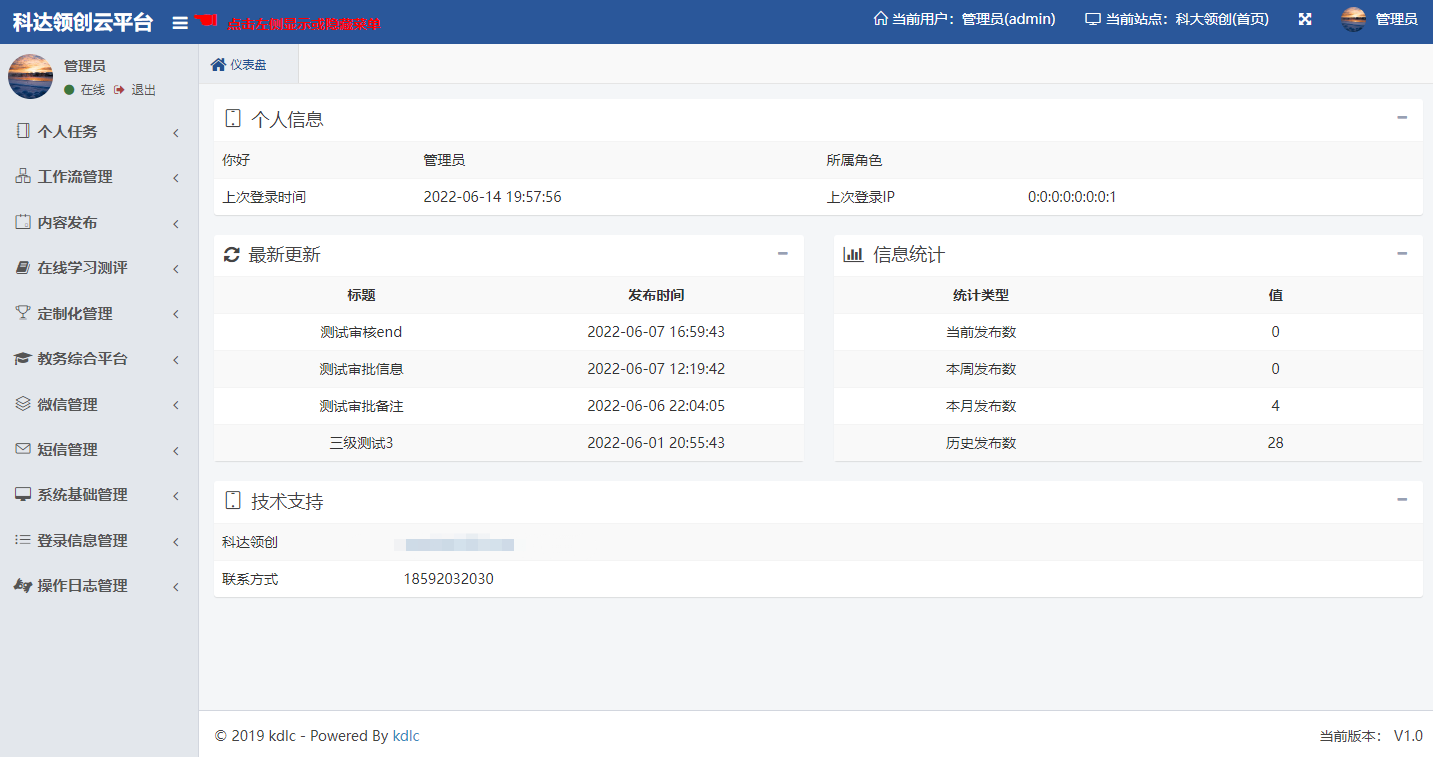Image resolution: width=1433 pixels, height=757 pixels.
Task: Click the 定制化管理 trophy icon
Action: 23,313
